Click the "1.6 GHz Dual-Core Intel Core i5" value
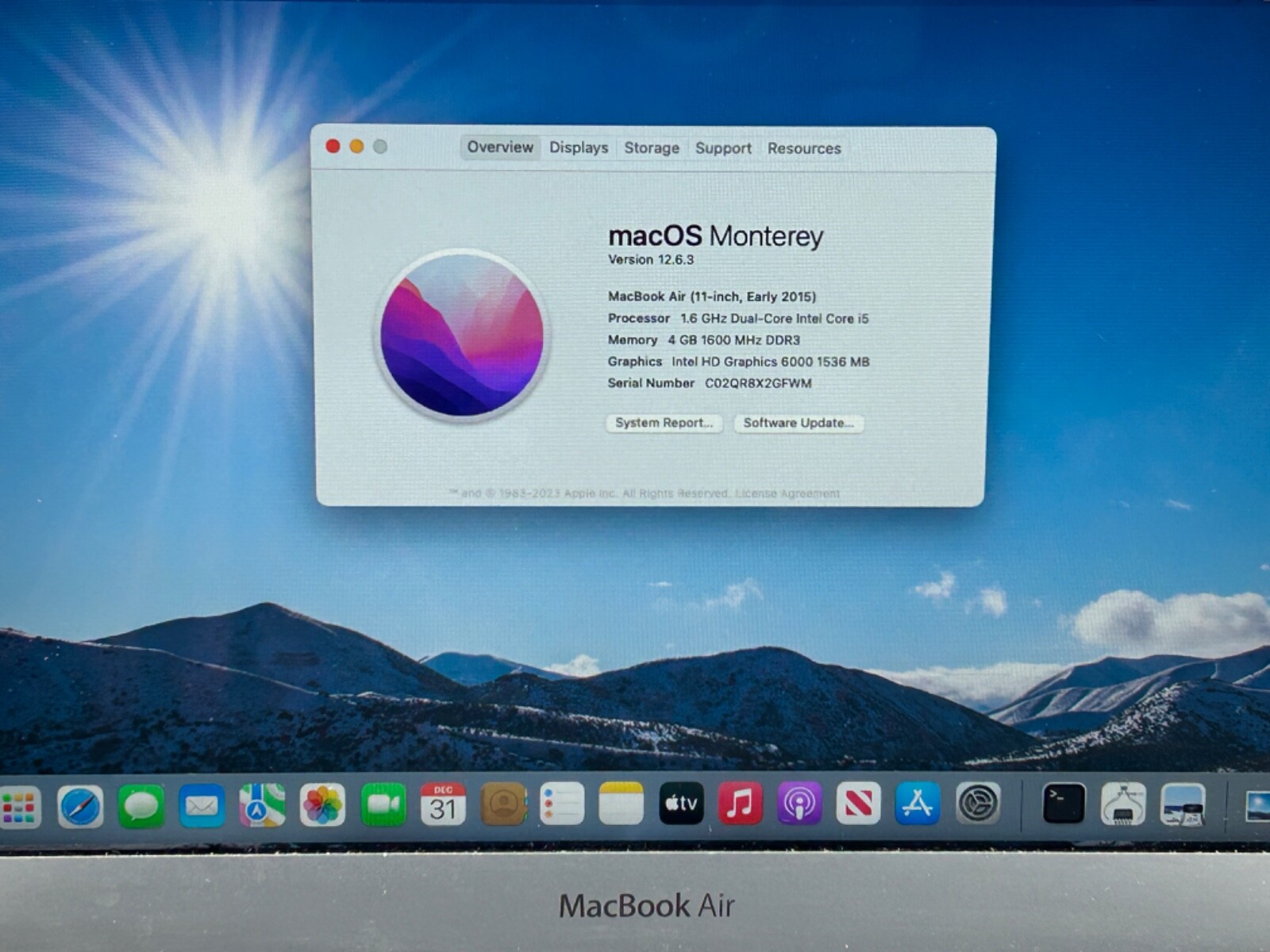Viewport: 1270px width, 952px height. click(775, 318)
